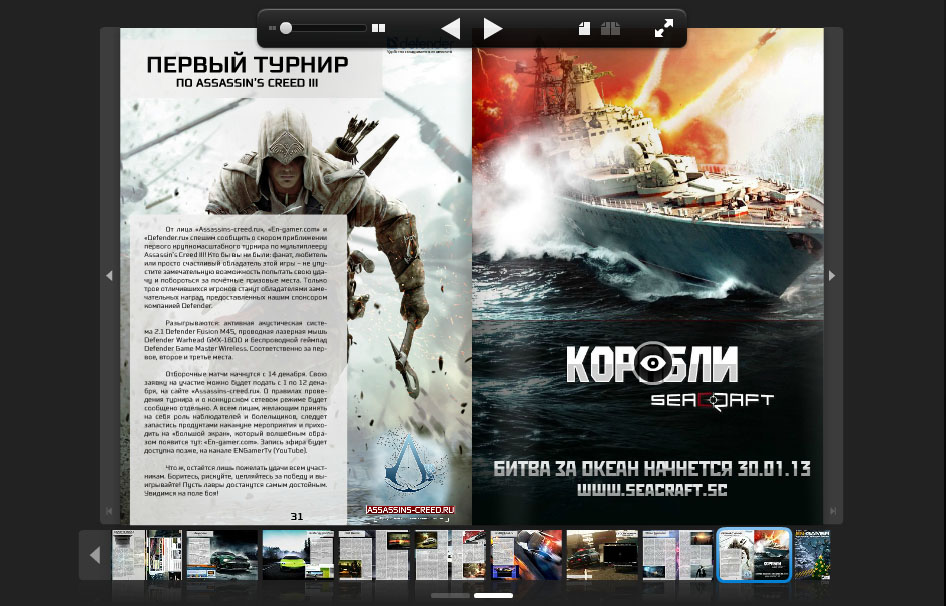946x606 pixels.
Task: Open the highlighted Assassin's Creed spread thumbnail
Action: (754, 555)
